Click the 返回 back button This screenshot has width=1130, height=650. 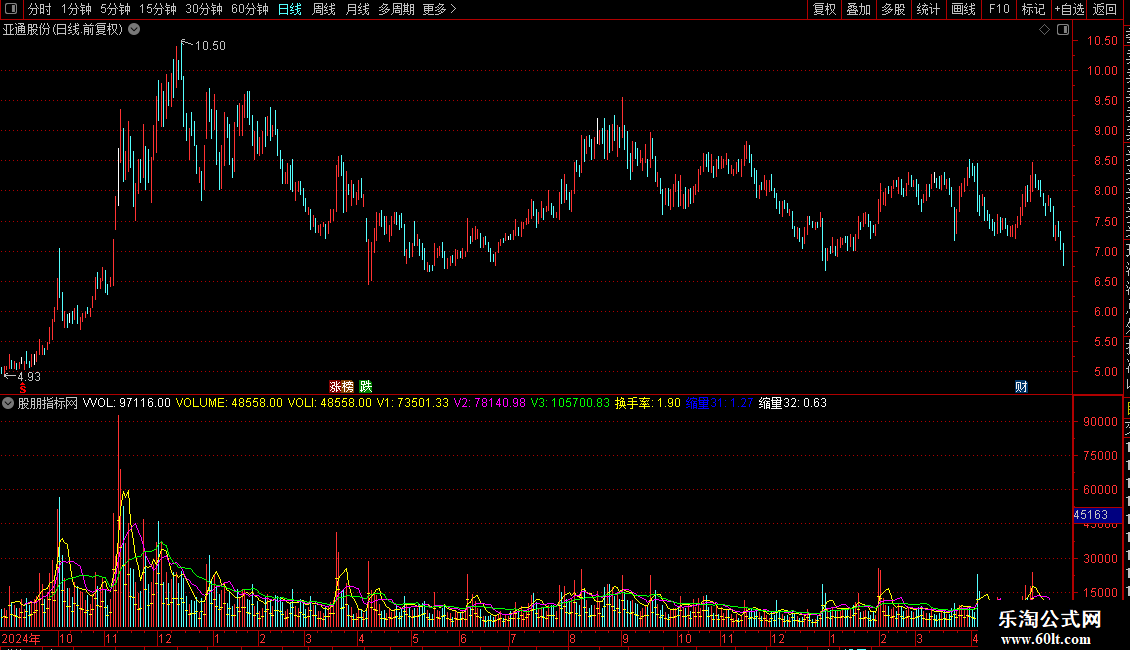pos(1105,9)
